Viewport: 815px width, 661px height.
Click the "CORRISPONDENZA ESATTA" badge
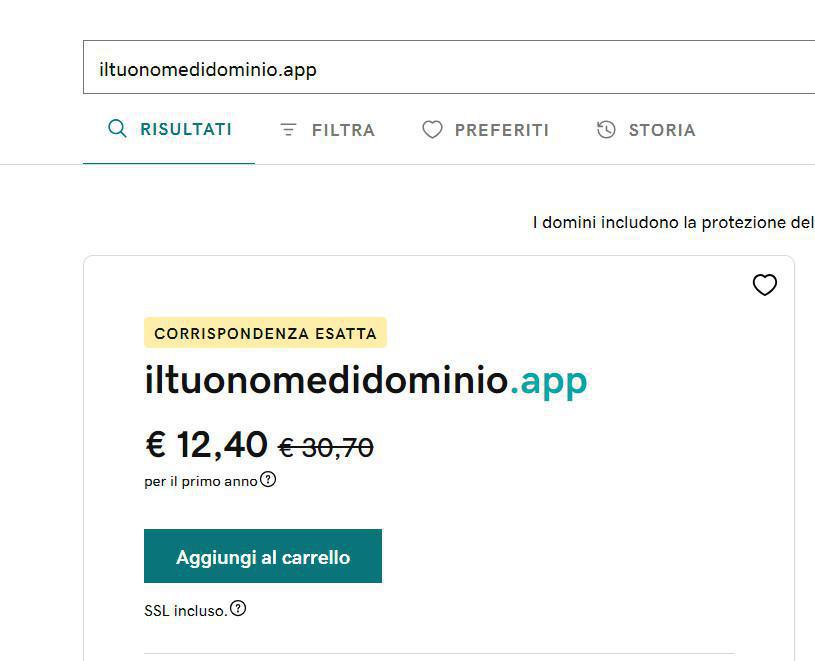pyautogui.click(x=265, y=333)
